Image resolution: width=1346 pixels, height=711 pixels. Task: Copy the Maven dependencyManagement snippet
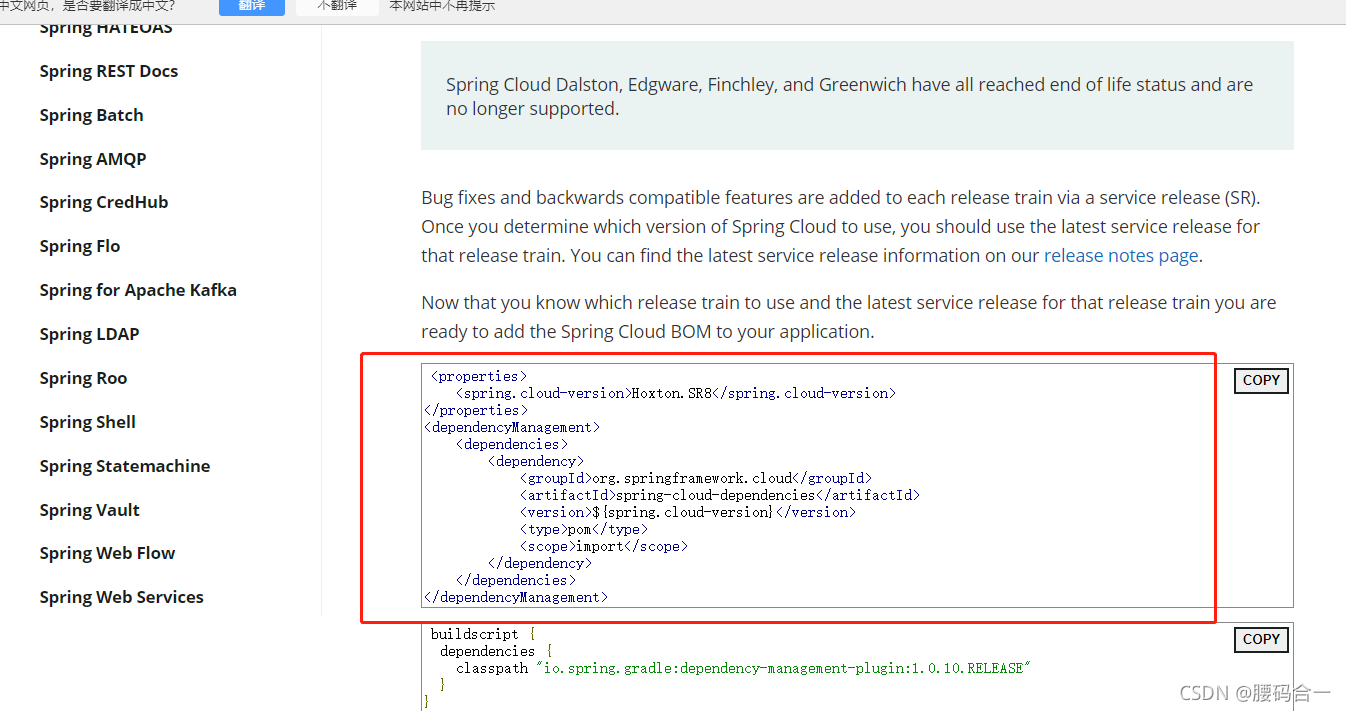[1261, 380]
